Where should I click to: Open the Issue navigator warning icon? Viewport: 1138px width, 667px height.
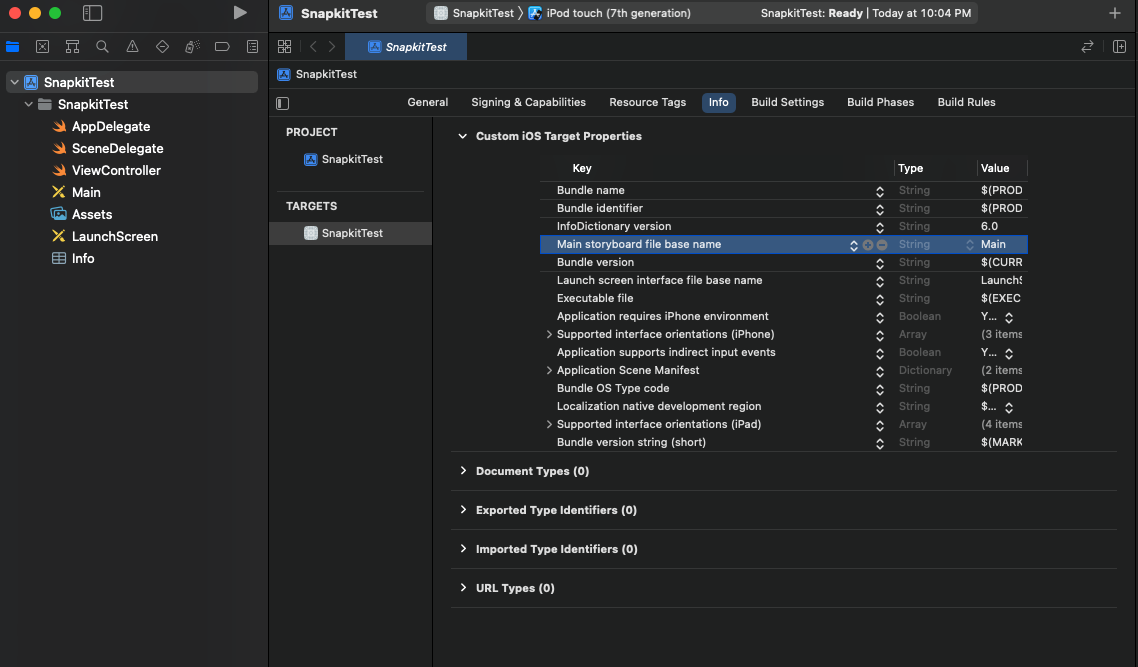(x=132, y=46)
